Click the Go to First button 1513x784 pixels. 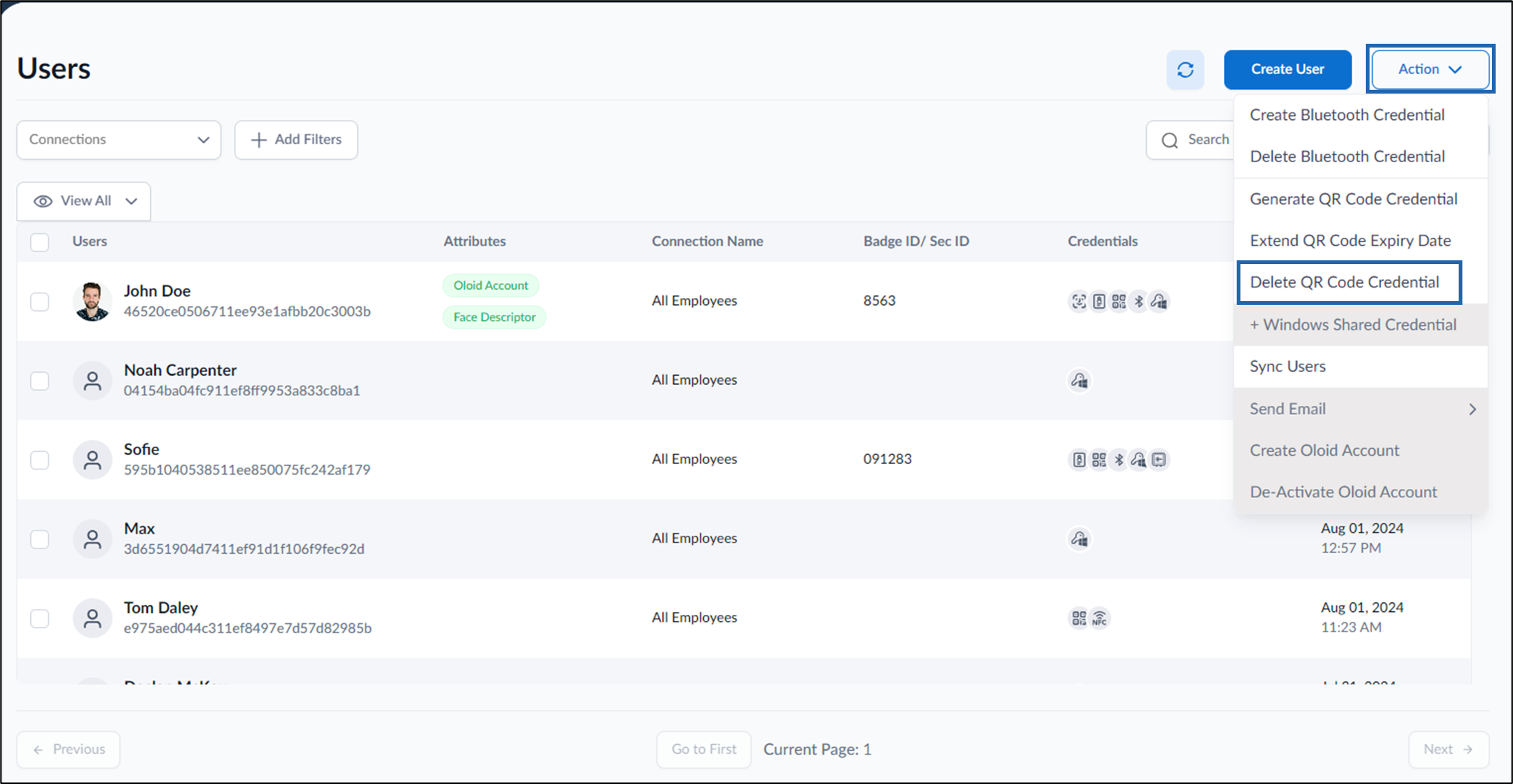(x=704, y=749)
